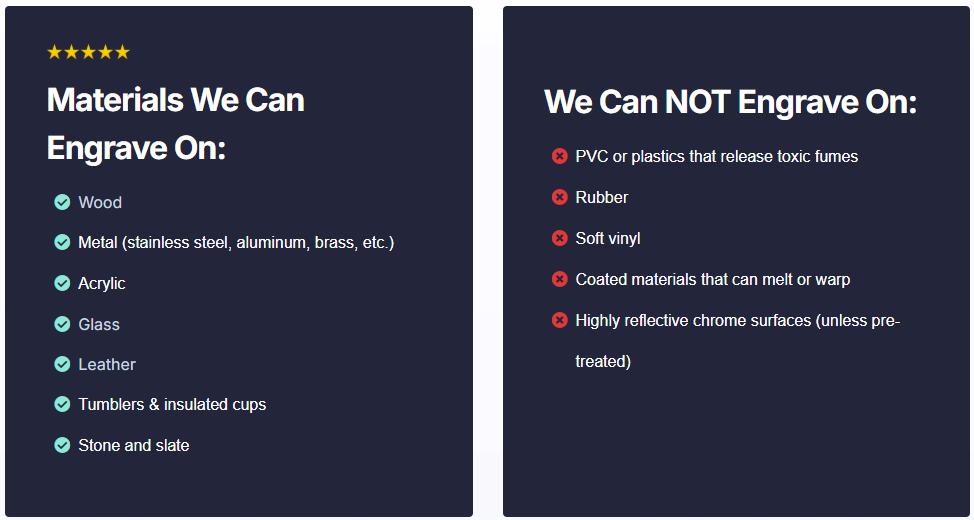Click the checkmark icon beside Leather

click(x=62, y=364)
